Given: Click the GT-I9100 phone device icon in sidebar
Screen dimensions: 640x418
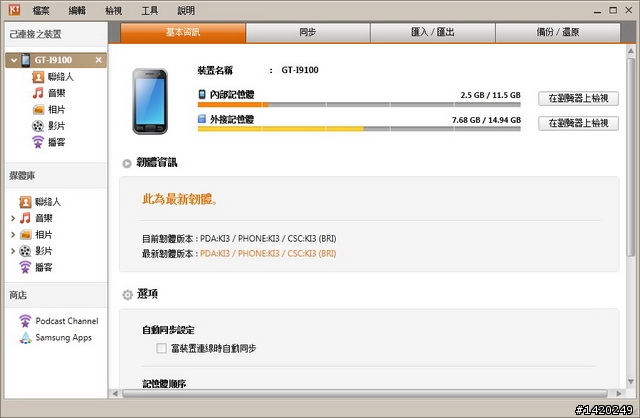Looking at the screenshot, I should coord(26,60).
